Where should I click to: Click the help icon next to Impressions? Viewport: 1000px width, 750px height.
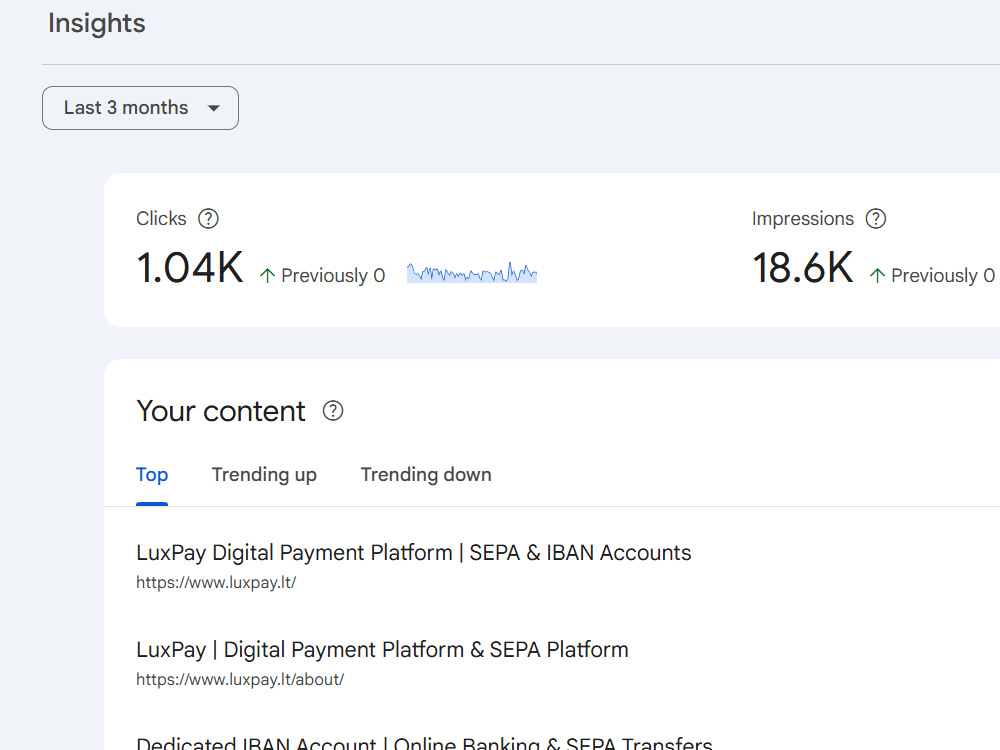point(876,219)
